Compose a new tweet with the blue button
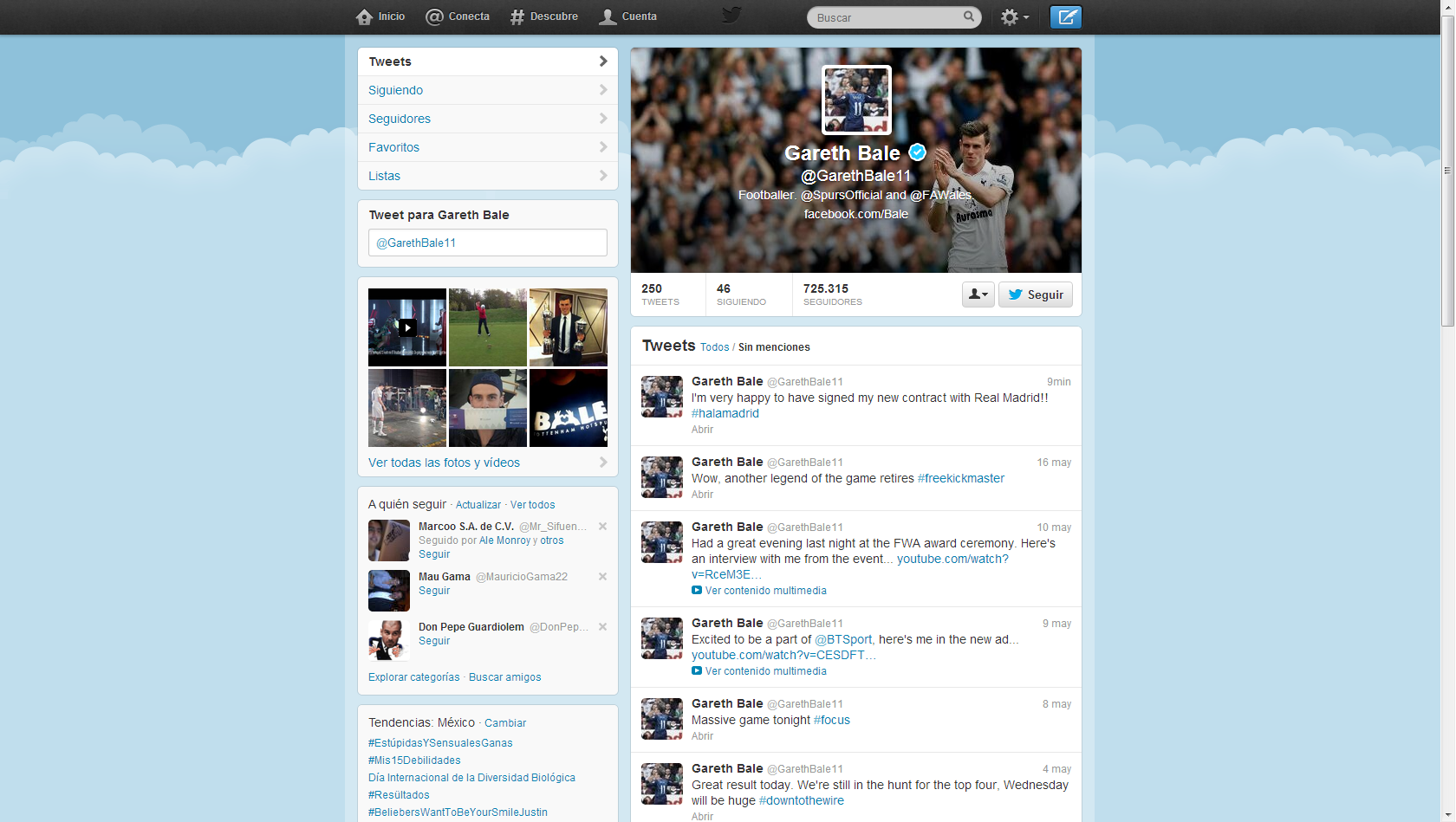Image resolution: width=1456 pixels, height=822 pixels. pos(1066,17)
